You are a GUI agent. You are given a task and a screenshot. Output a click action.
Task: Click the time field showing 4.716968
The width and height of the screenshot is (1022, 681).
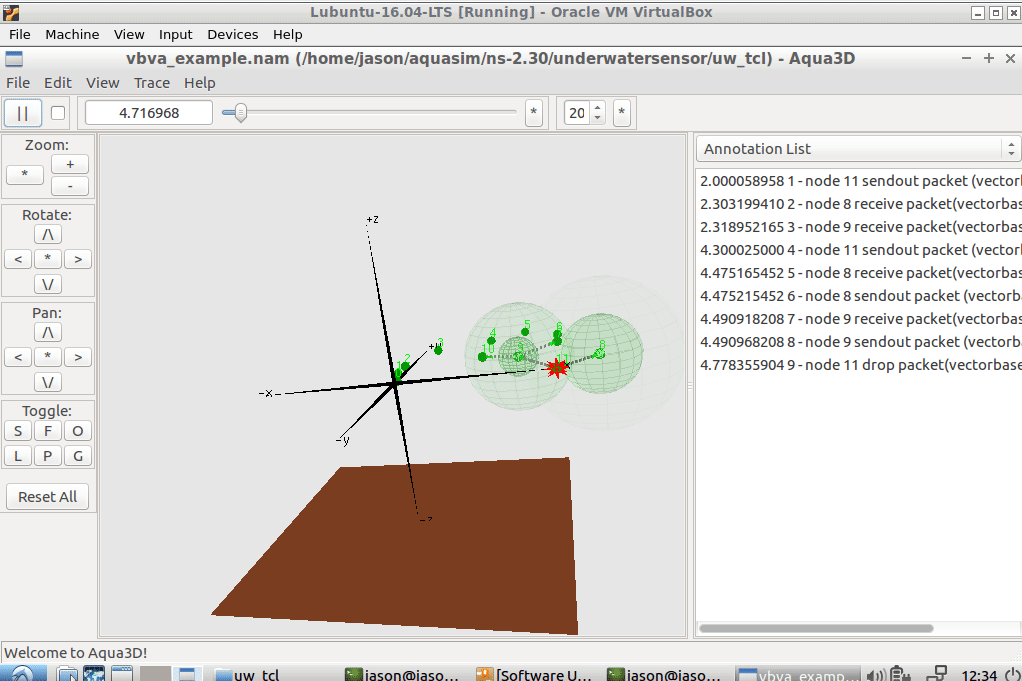pos(149,113)
